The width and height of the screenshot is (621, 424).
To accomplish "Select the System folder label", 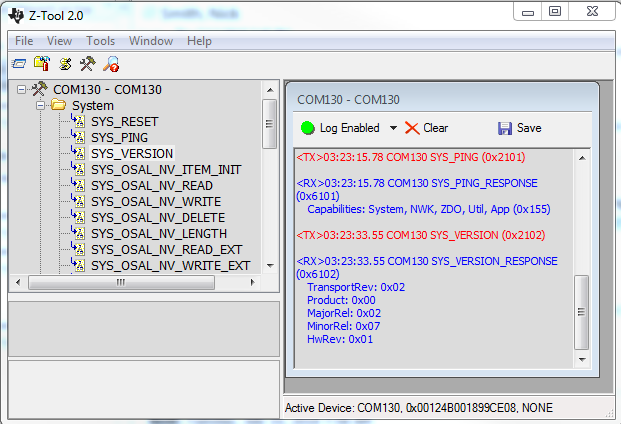I will click(x=93, y=106).
